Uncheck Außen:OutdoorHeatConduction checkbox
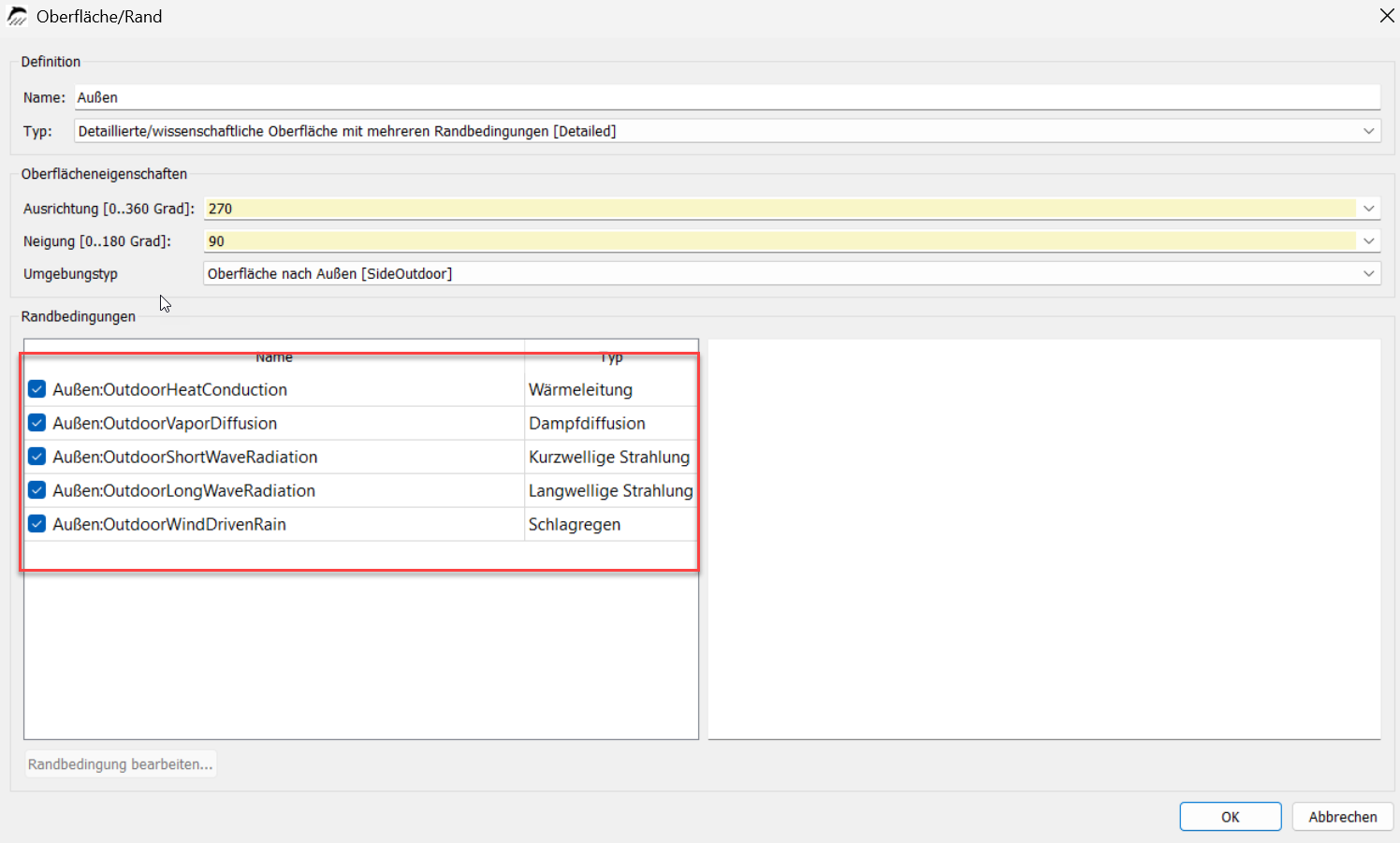The image size is (1400, 843). tap(36, 389)
